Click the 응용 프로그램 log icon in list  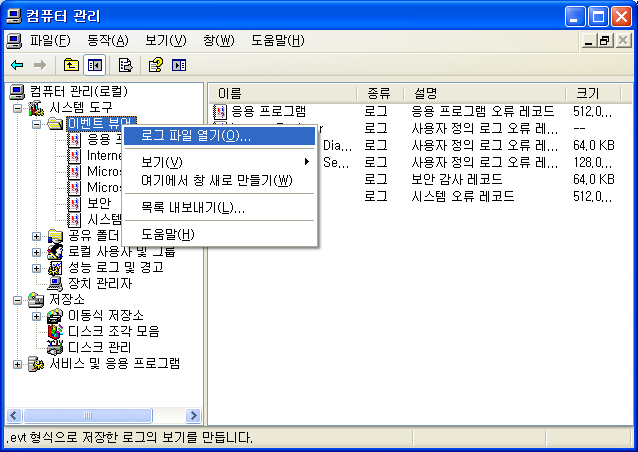click(x=221, y=111)
